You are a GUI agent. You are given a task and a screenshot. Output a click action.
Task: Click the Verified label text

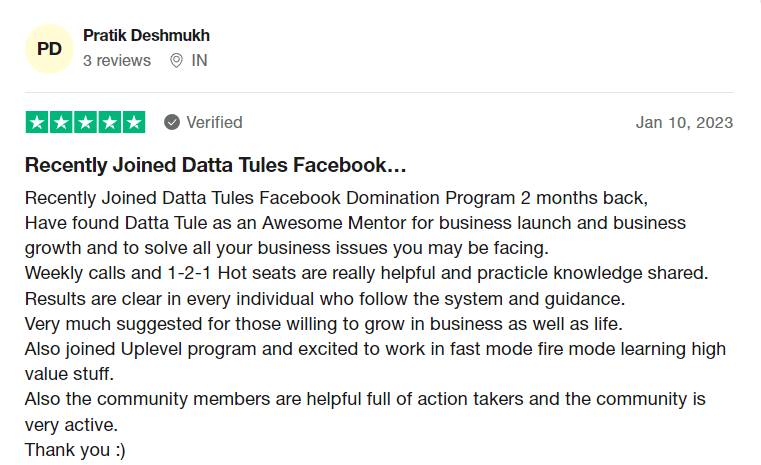pyautogui.click(x=214, y=122)
